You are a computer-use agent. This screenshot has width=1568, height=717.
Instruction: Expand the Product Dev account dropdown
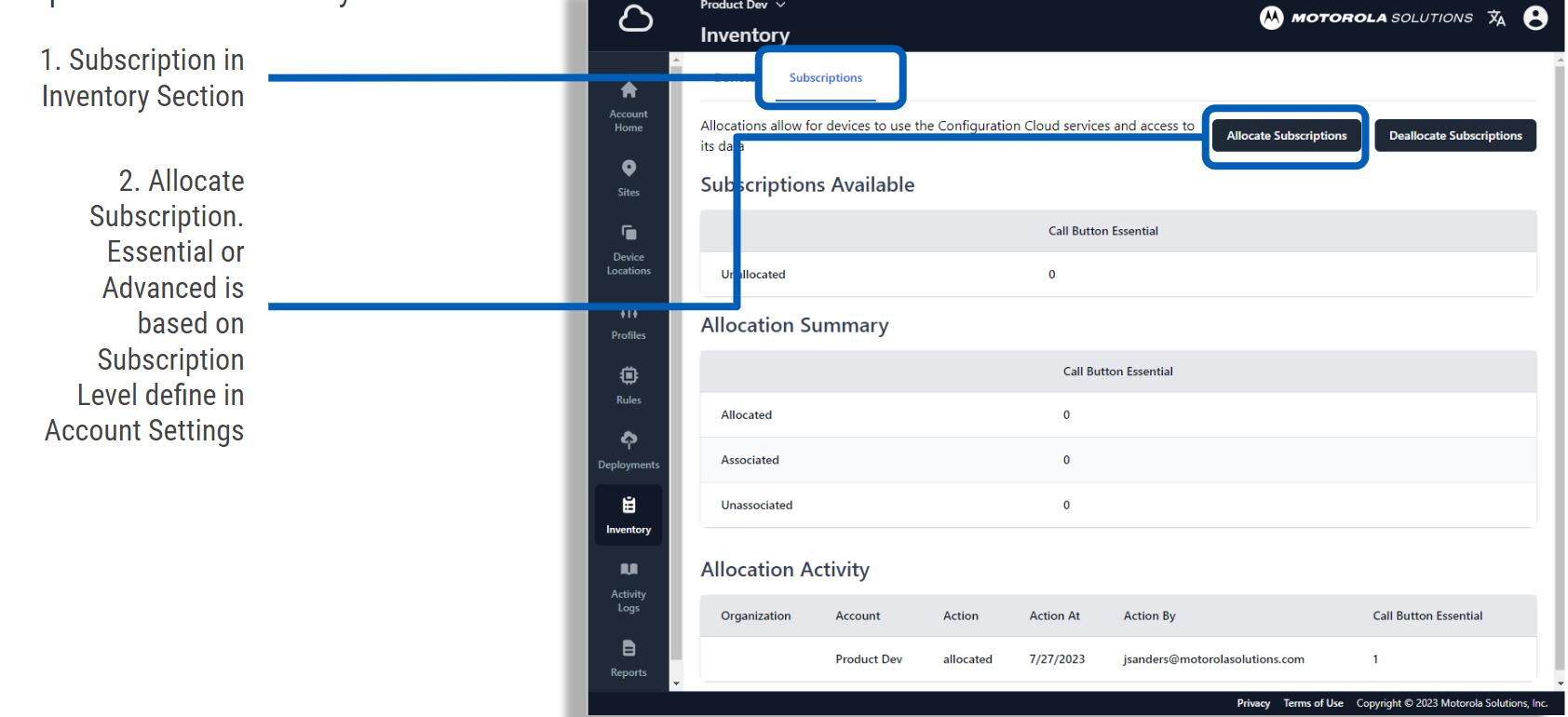(x=742, y=6)
